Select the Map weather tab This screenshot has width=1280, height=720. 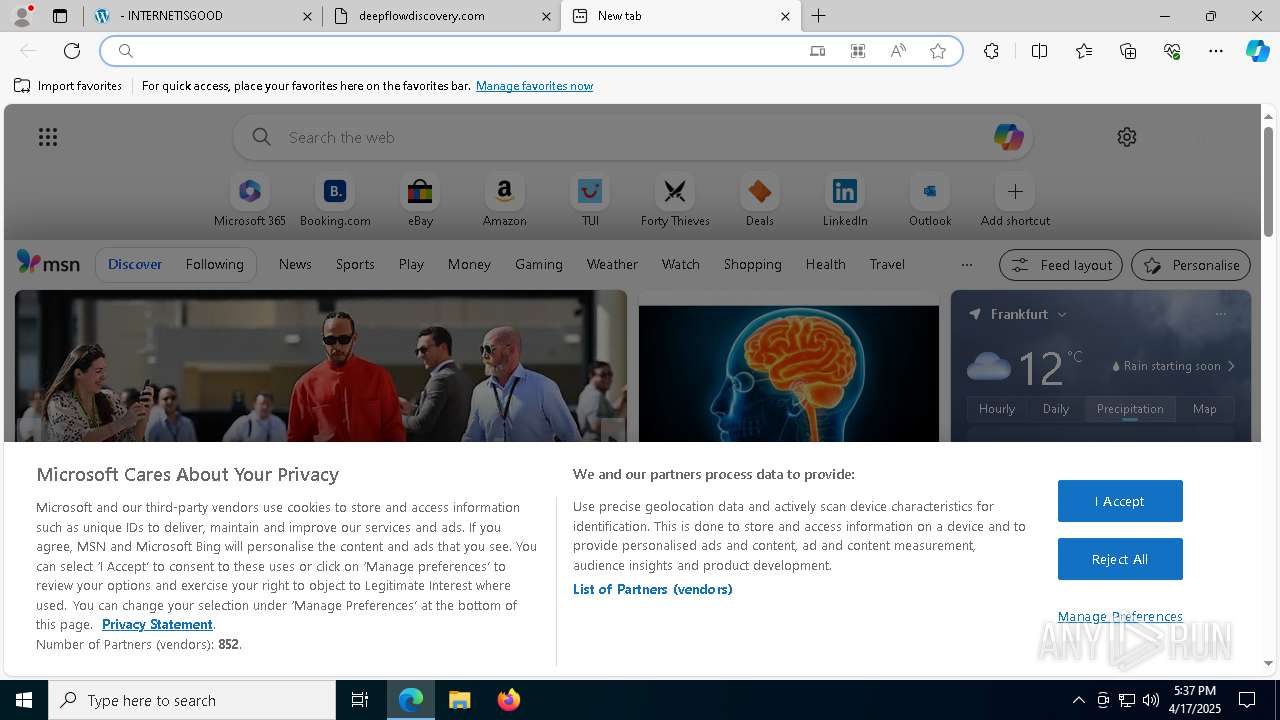pyautogui.click(x=1205, y=408)
